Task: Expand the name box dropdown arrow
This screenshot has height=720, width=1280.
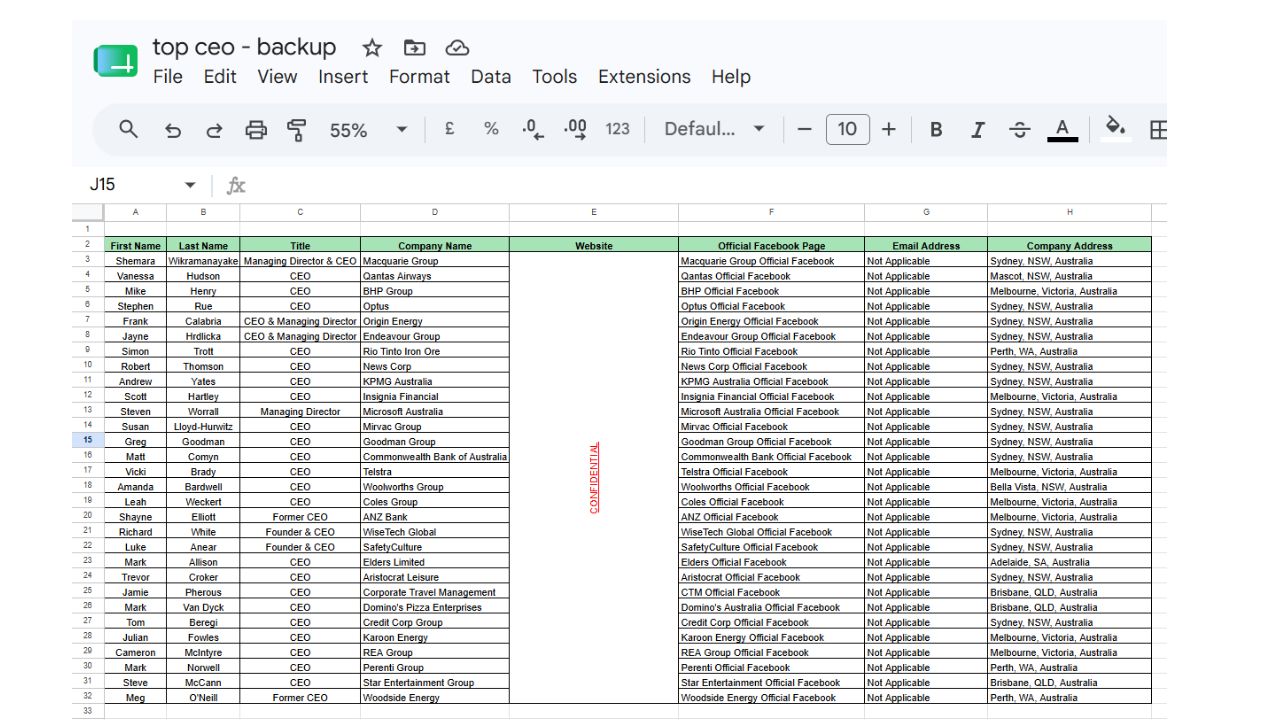Action: tap(190, 185)
